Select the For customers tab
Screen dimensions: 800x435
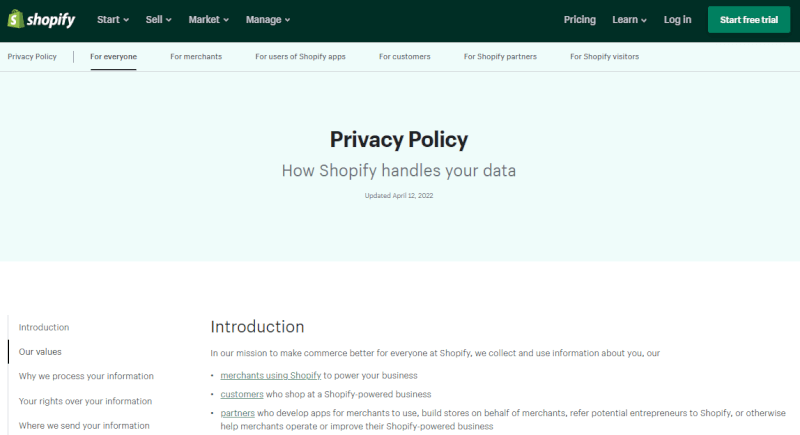[405, 57]
